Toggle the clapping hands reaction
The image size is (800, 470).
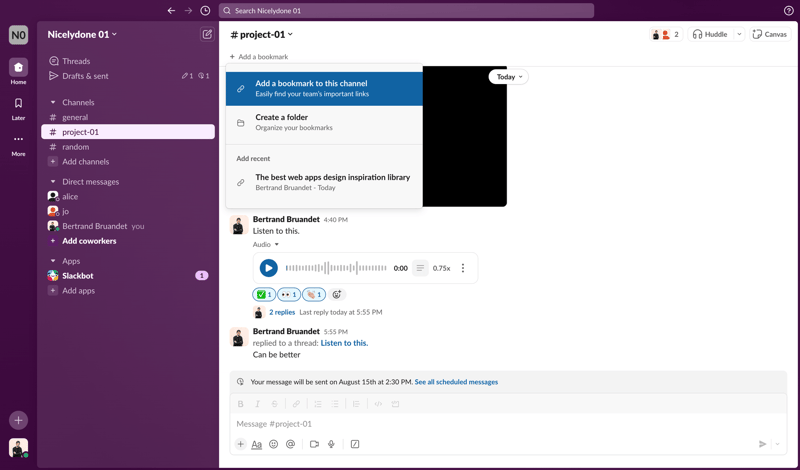(314, 294)
